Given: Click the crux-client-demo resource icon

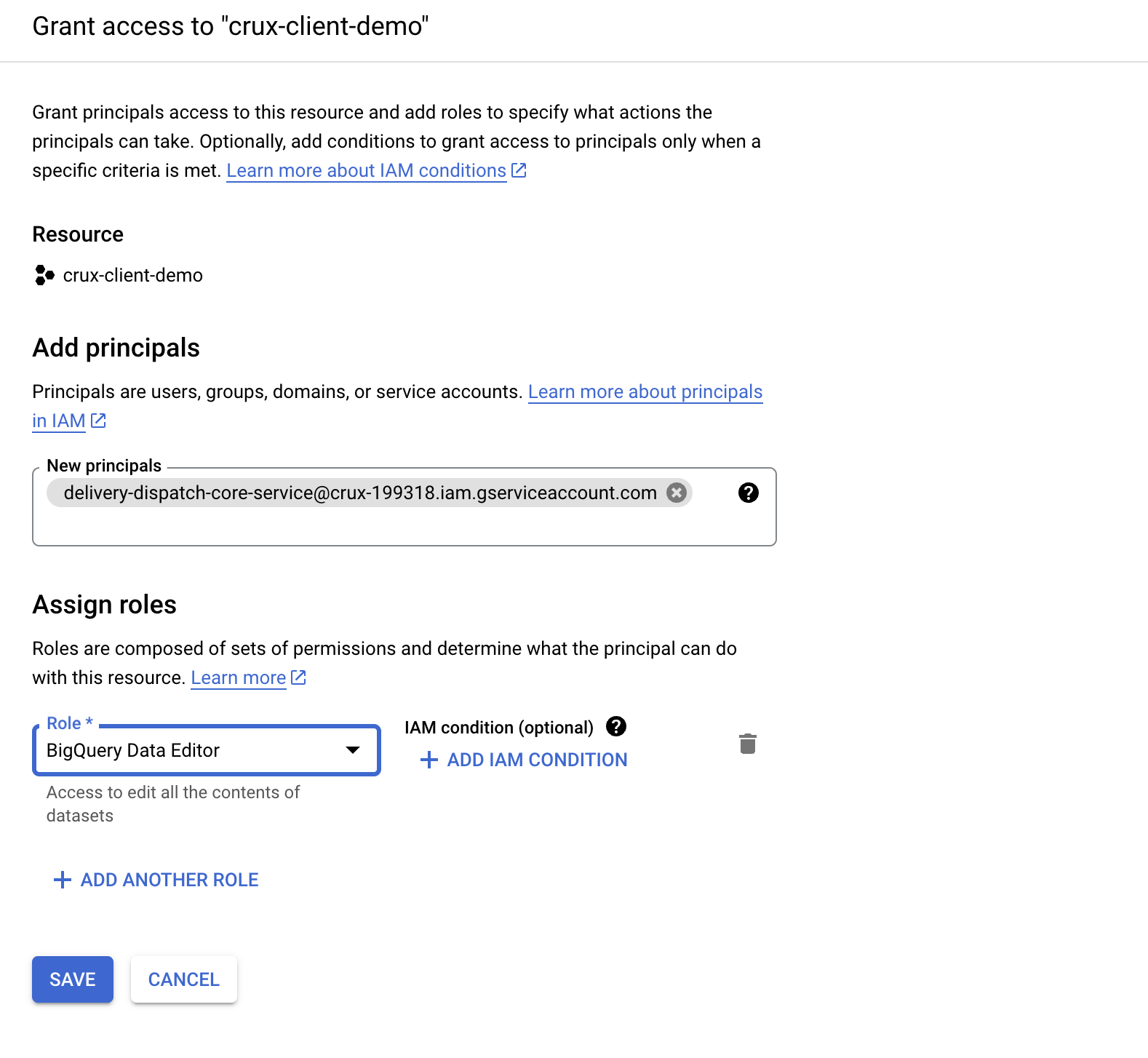Looking at the screenshot, I should tap(44, 275).
